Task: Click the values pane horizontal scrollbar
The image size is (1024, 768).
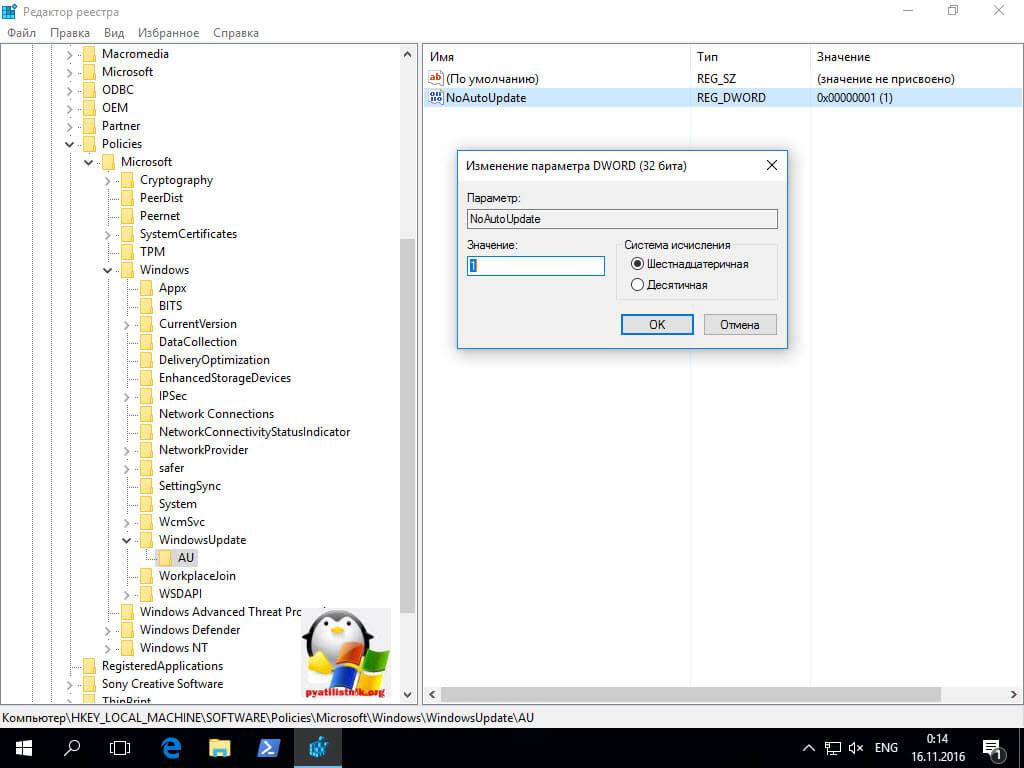Action: (691, 694)
